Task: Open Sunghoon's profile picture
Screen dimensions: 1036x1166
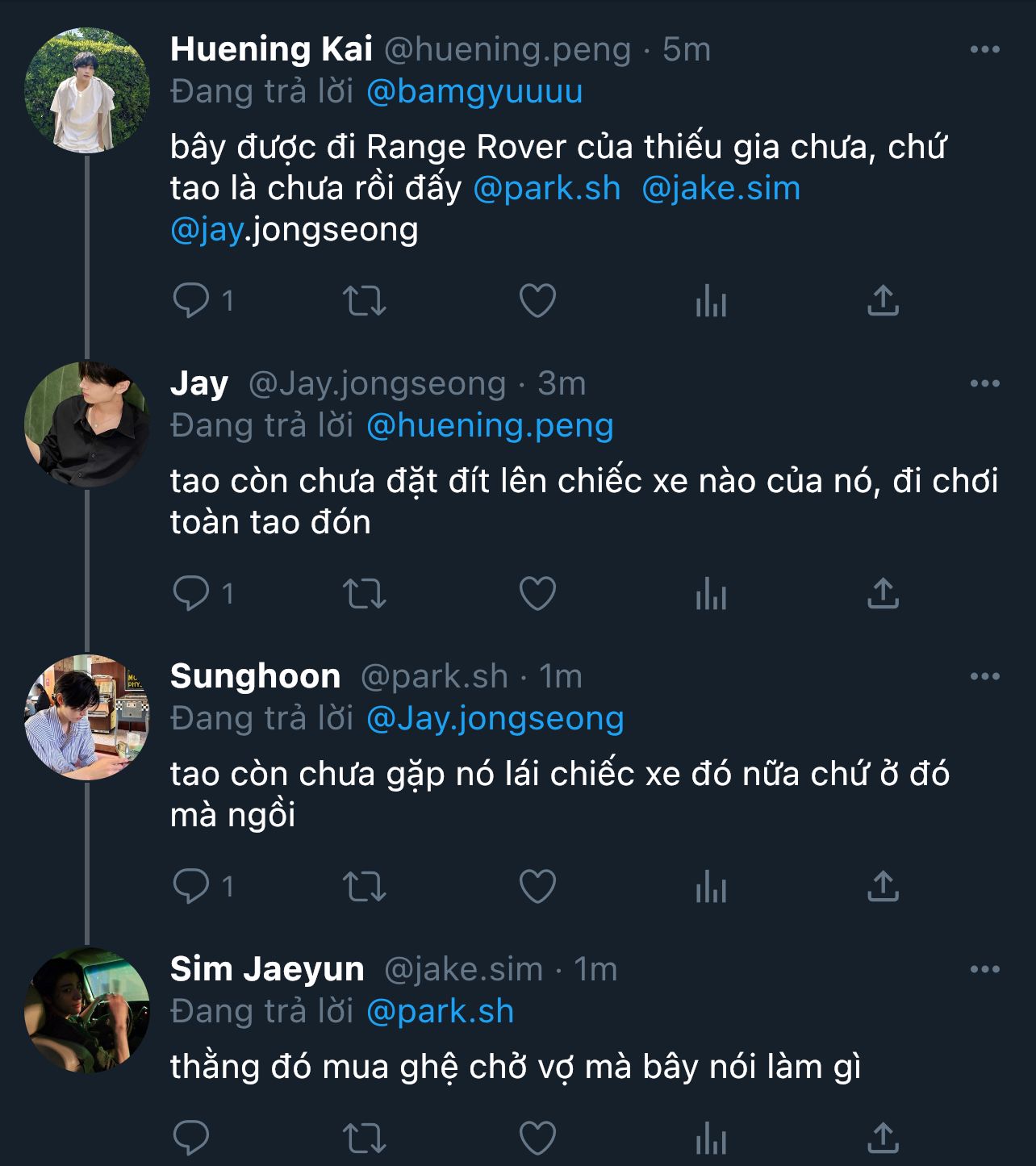Action: tap(87, 717)
